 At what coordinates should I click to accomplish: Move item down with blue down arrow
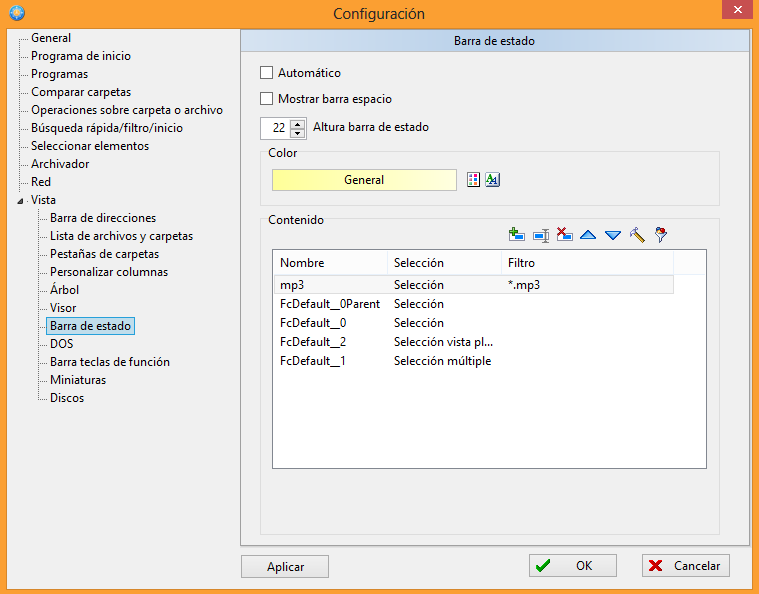point(613,236)
